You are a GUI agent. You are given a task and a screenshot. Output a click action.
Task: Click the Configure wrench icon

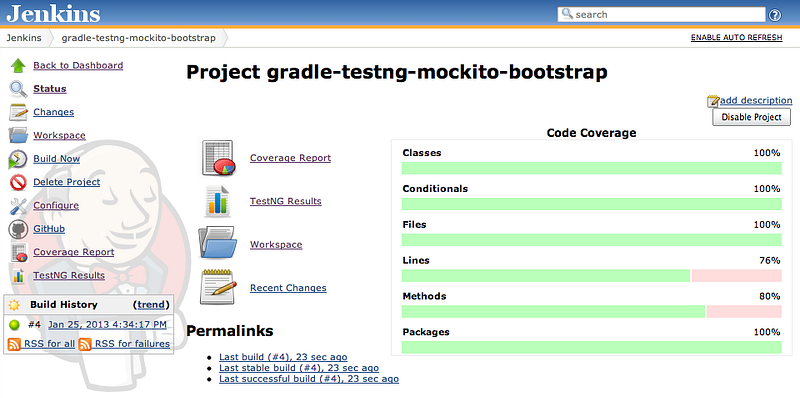pyautogui.click(x=18, y=206)
